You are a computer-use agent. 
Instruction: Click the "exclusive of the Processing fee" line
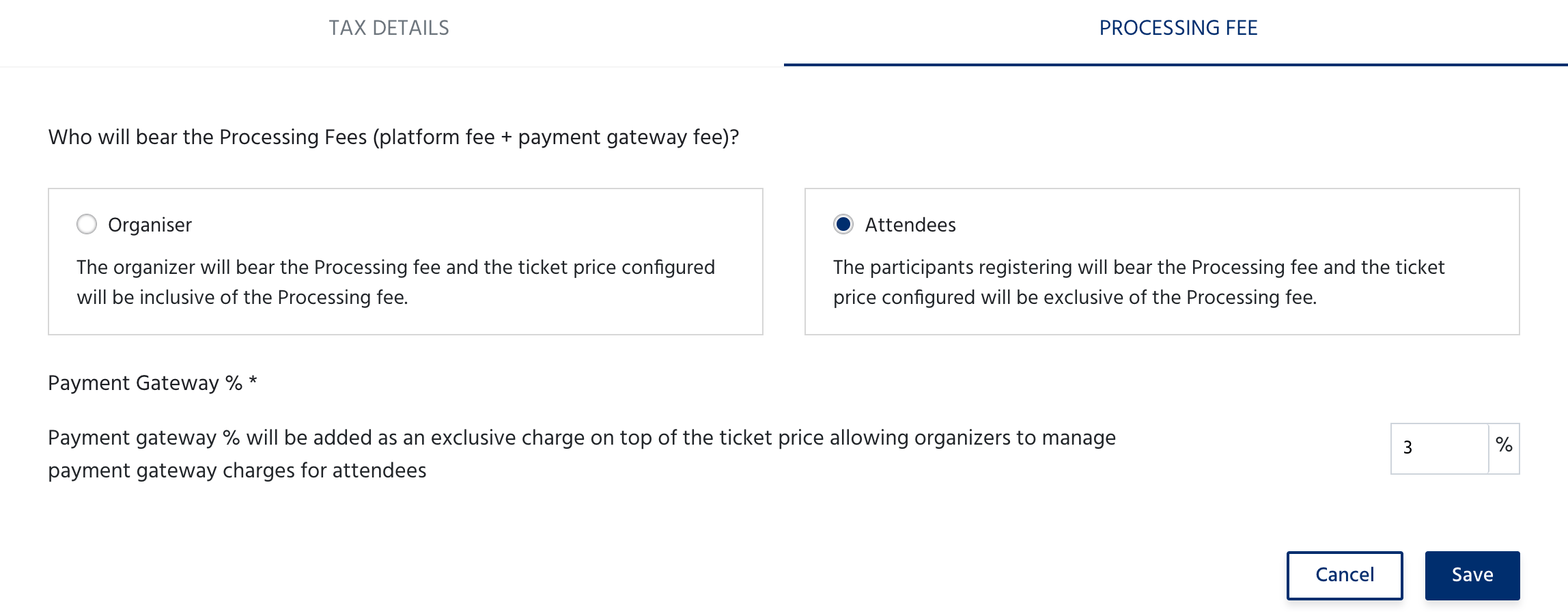(x=1074, y=298)
